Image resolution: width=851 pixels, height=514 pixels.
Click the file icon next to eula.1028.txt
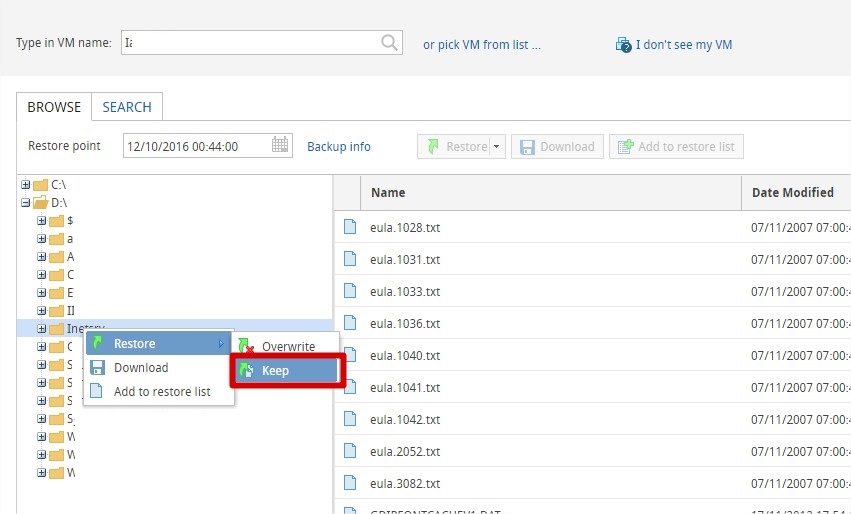(350, 227)
